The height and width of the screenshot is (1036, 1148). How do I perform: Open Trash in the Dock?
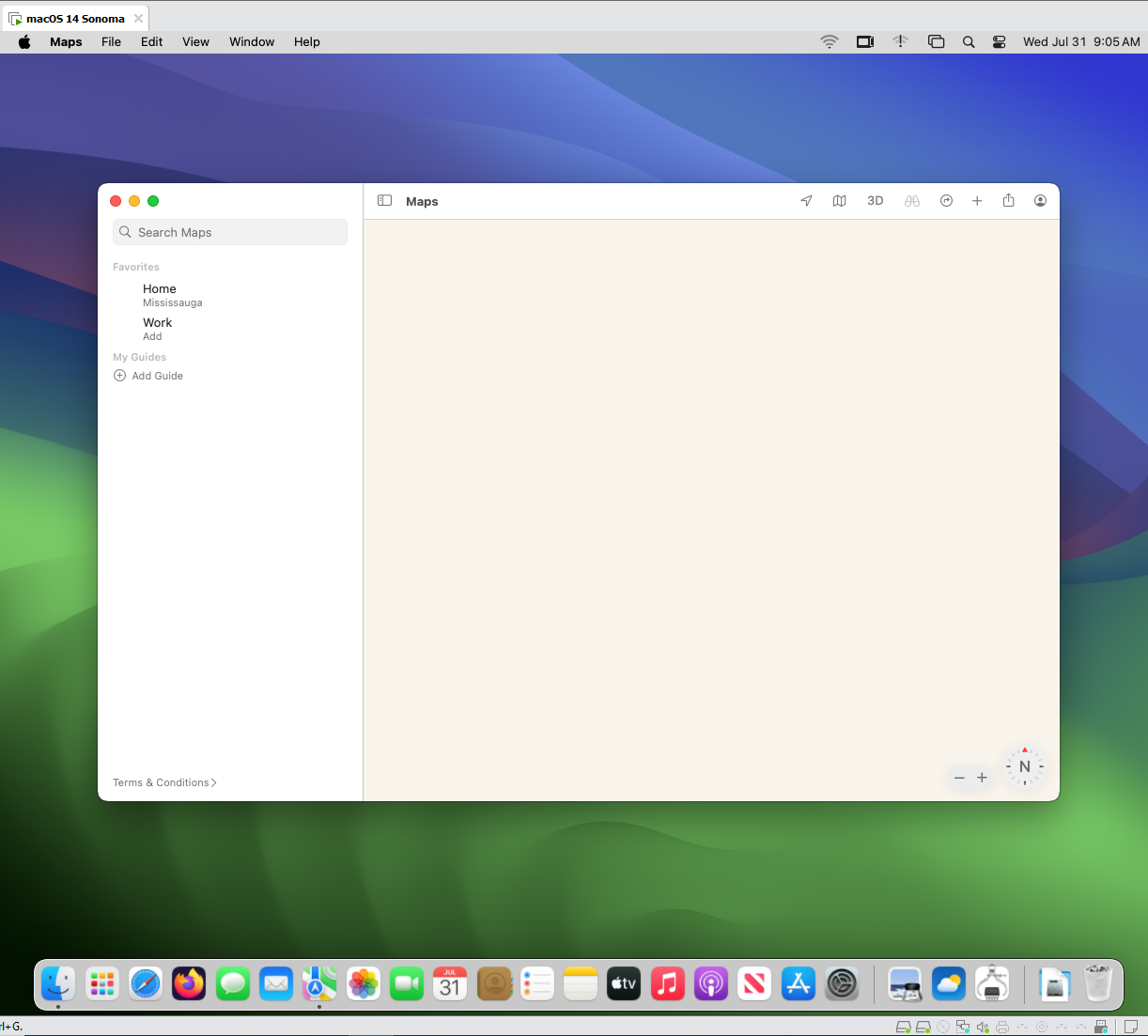click(x=1098, y=983)
